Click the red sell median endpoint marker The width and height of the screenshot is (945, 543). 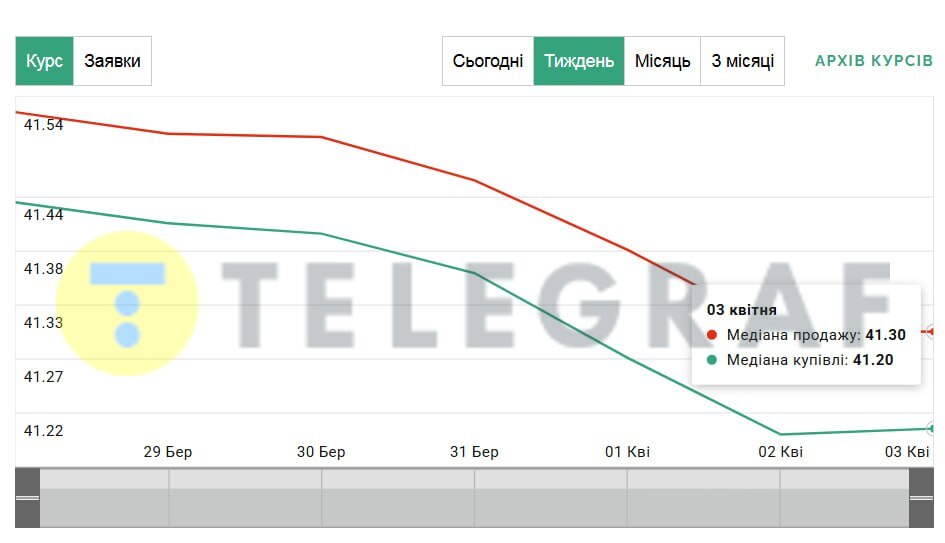(931, 331)
